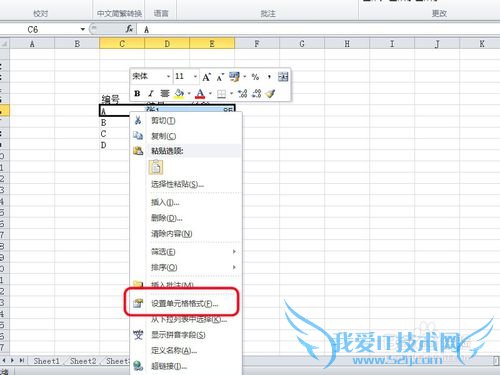Click the previous sheet navigation arrow
500x375 pixels.
(x=4, y=360)
